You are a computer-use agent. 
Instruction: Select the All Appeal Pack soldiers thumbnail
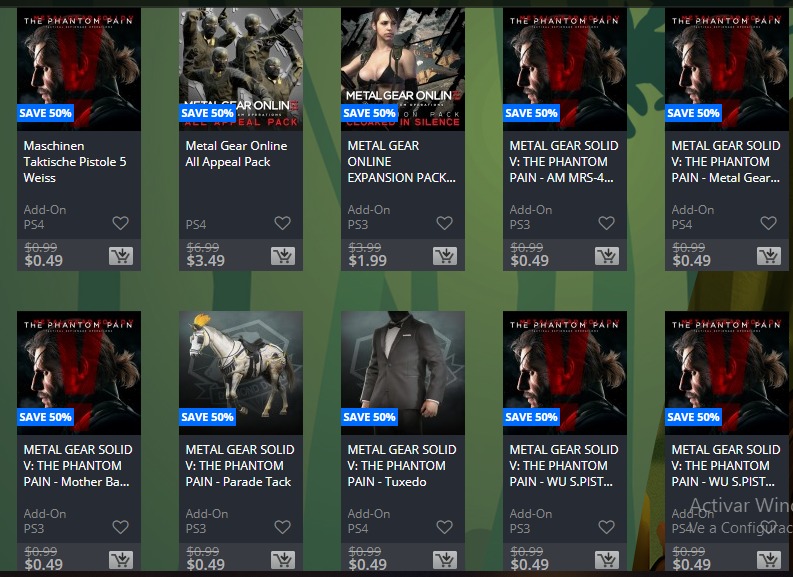[241, 69]
